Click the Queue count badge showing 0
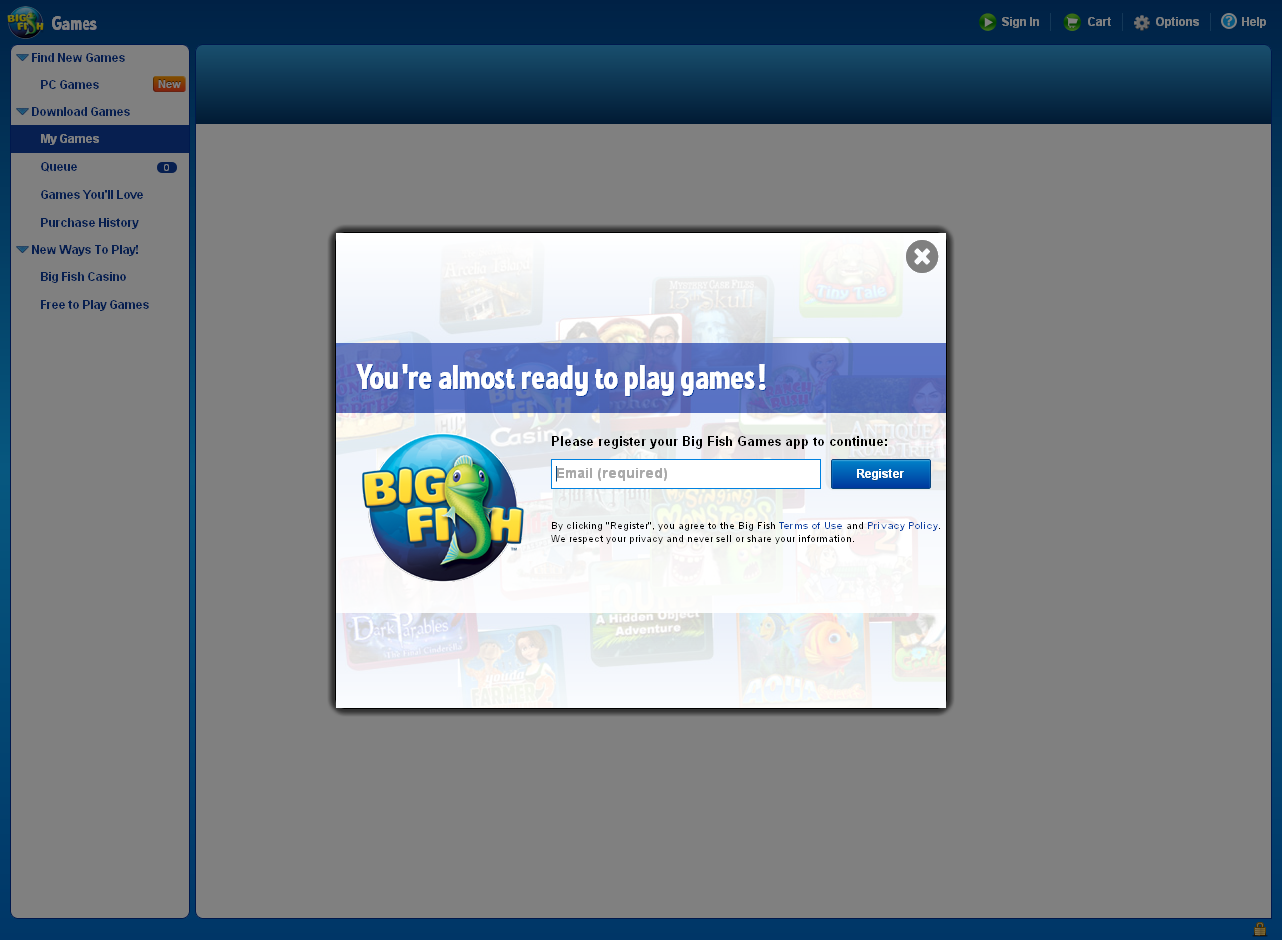Screen dimensions: 1282x940 coord(167,167)
